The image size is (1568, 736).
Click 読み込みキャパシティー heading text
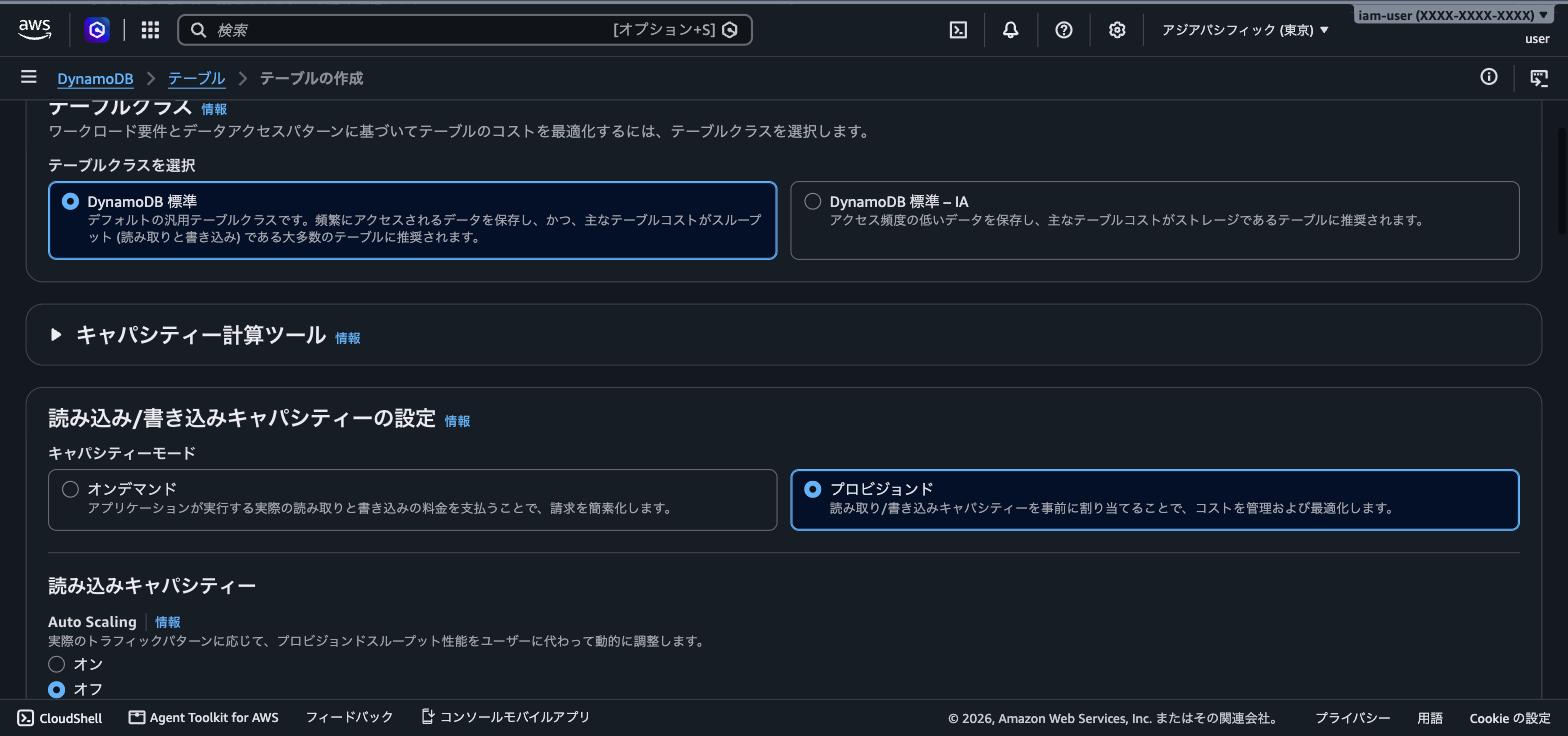(152, 585)
